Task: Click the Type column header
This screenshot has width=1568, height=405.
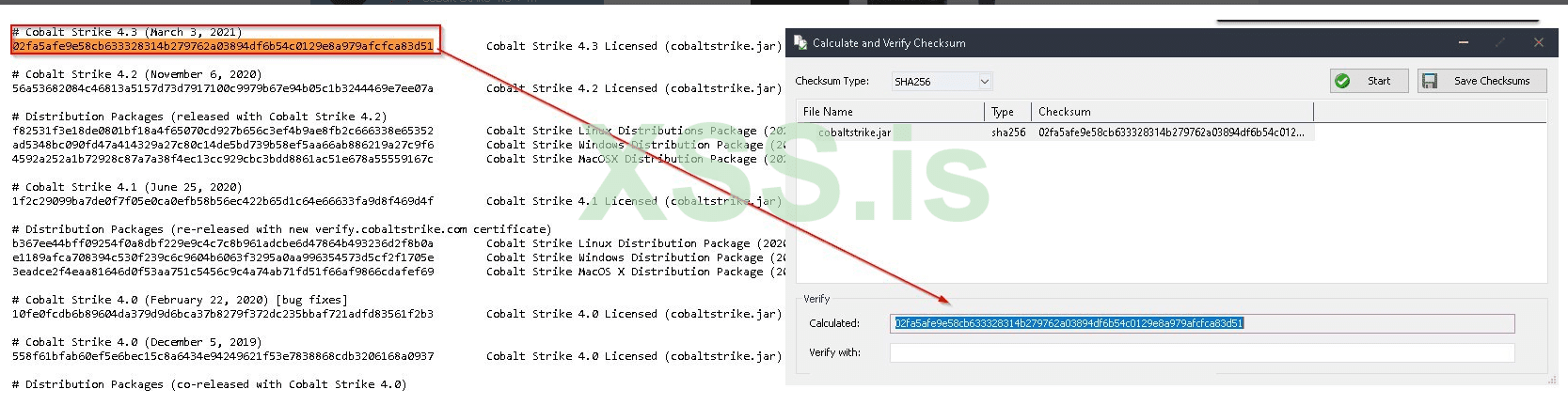Action: pos(1007,112)
